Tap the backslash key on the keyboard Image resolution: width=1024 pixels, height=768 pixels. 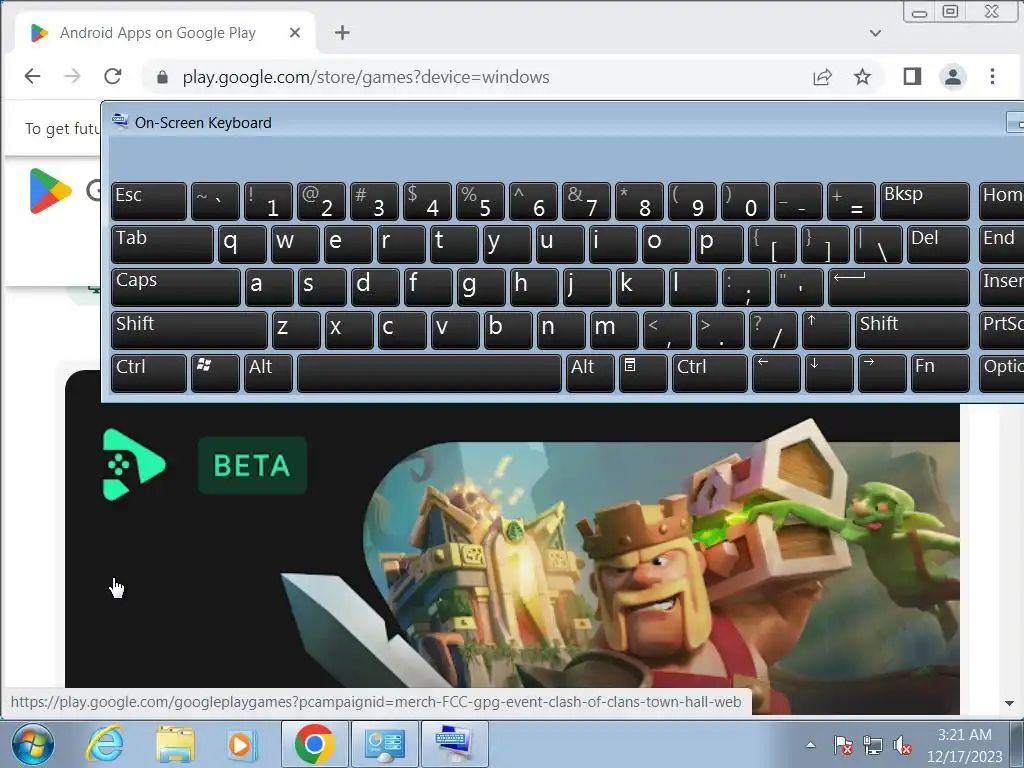pos(878,244)
